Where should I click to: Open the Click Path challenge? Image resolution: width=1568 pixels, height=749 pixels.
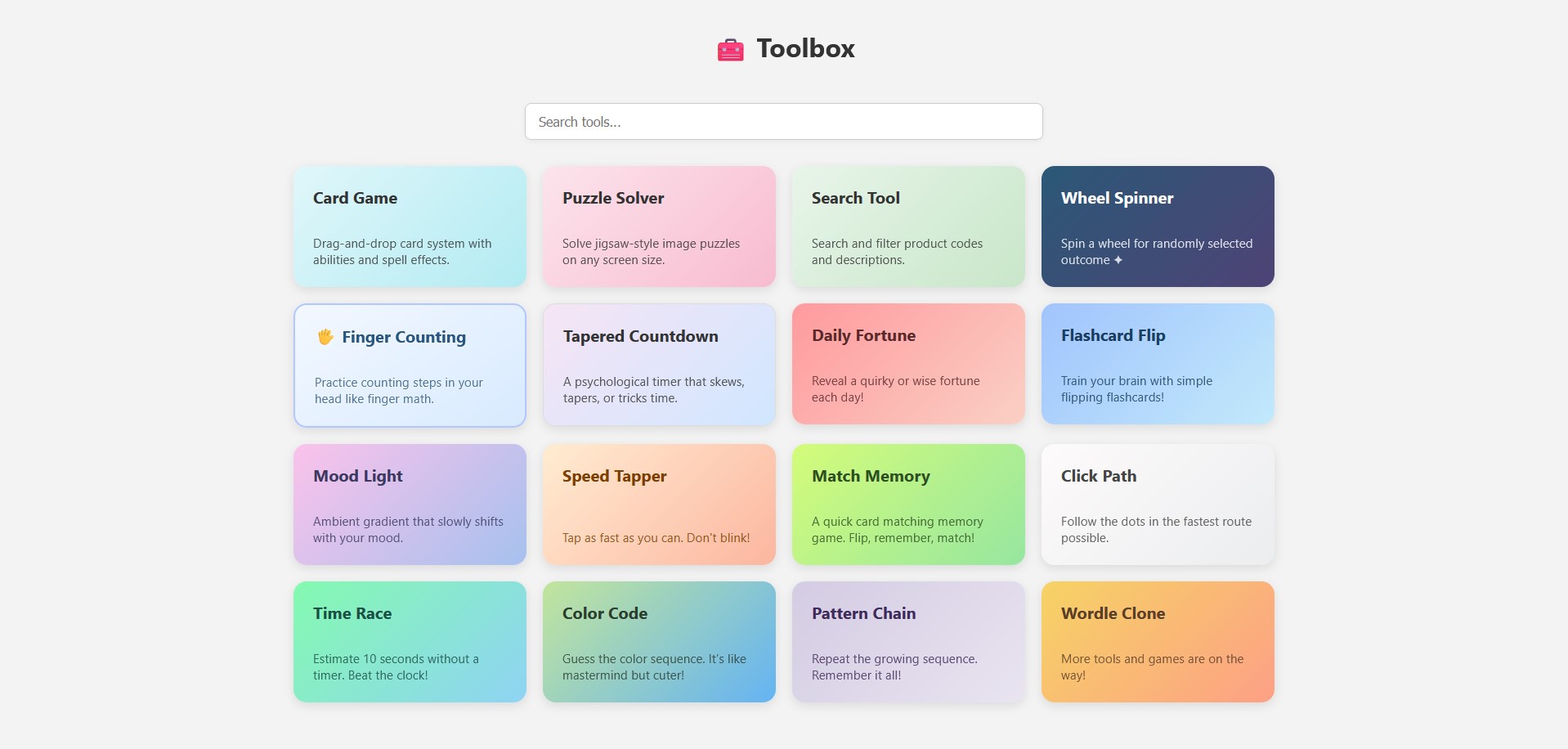point(1158,504)
